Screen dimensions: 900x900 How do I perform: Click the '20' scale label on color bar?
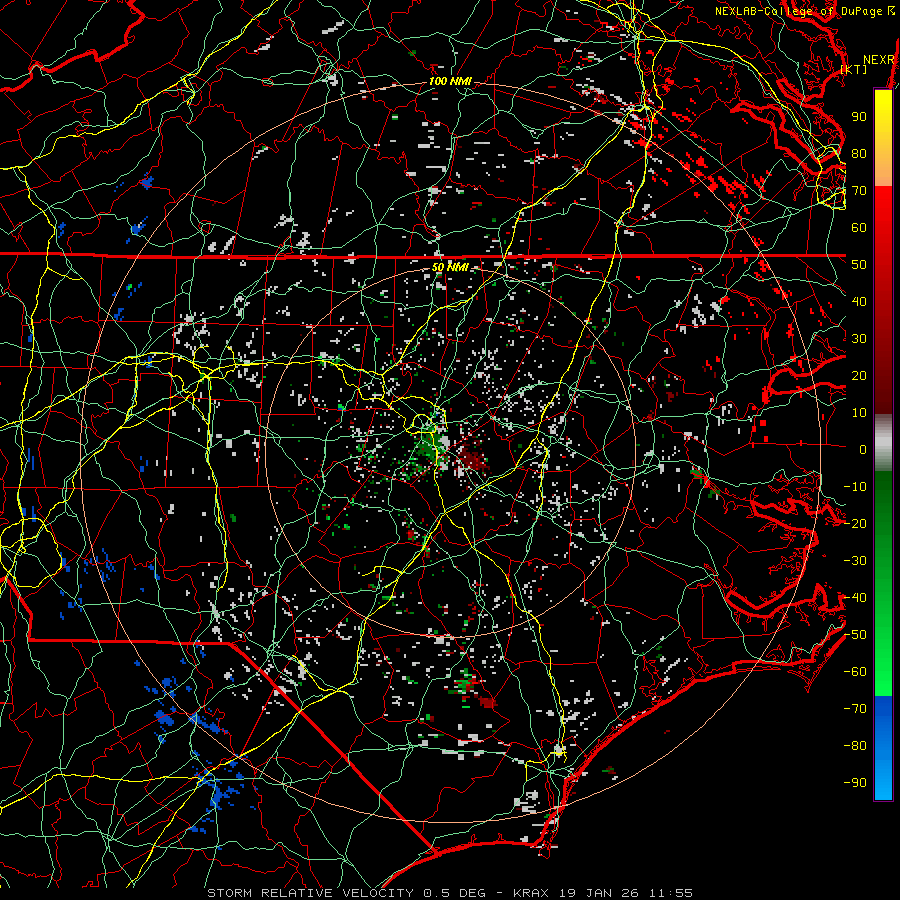pos(859,375)
